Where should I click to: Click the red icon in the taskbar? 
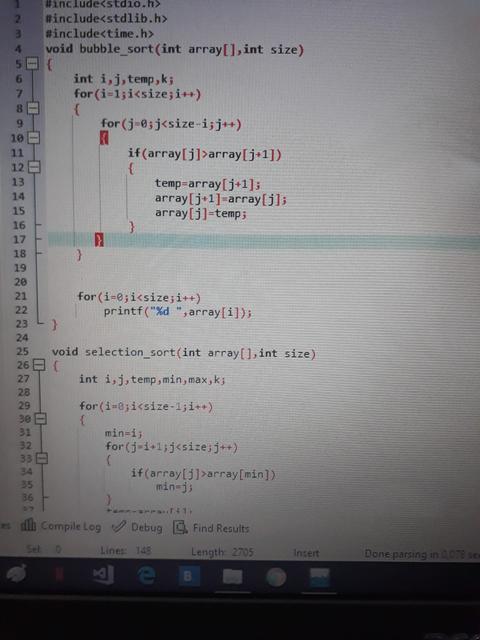60,576
